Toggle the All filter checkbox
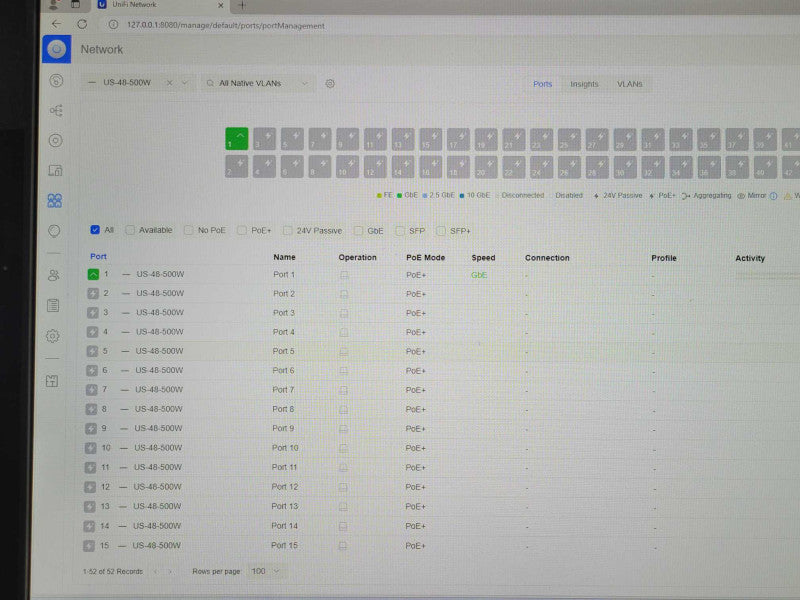 click(95, 230)
